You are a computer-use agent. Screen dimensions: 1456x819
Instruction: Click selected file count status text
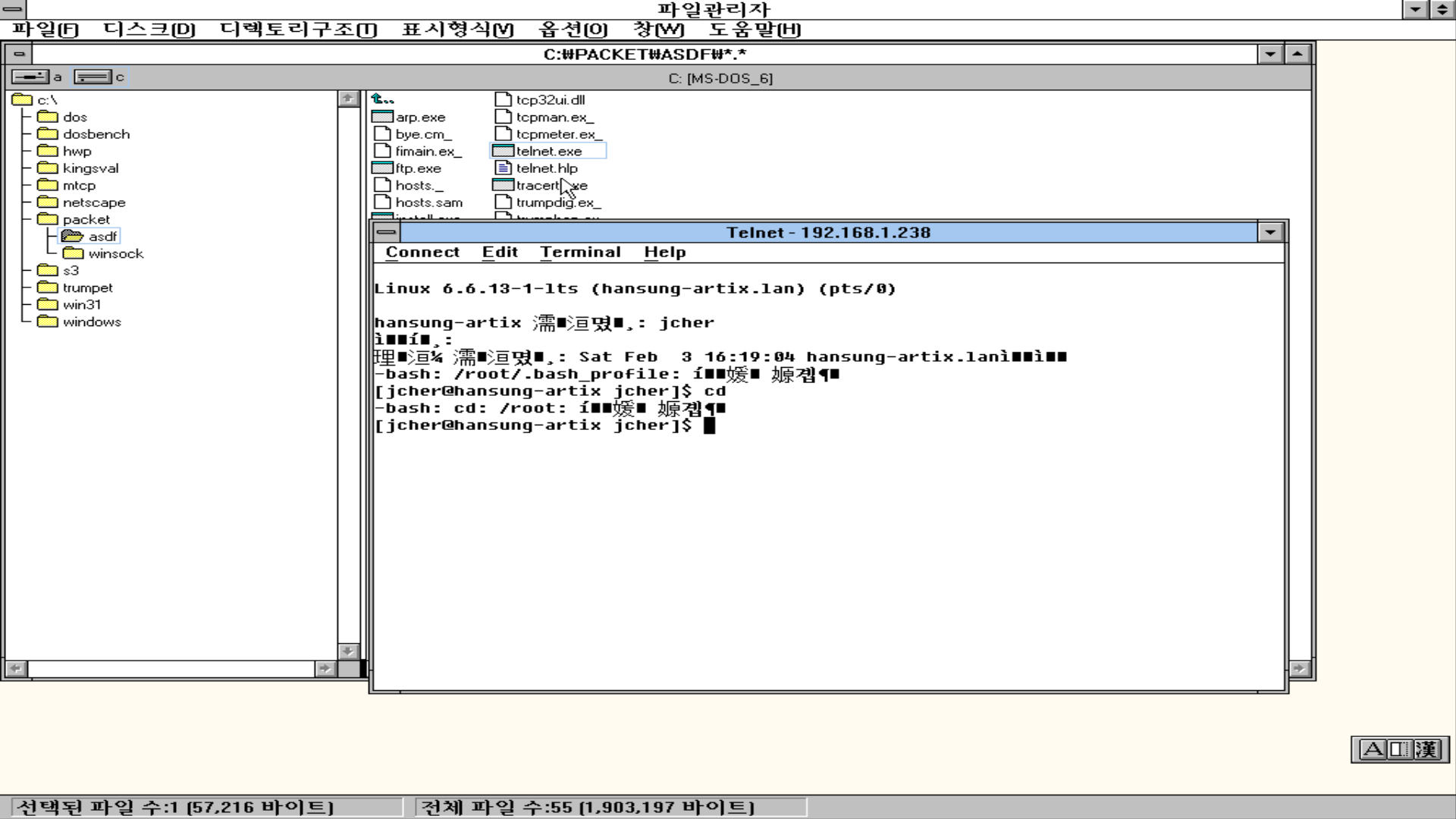(174, 807)
